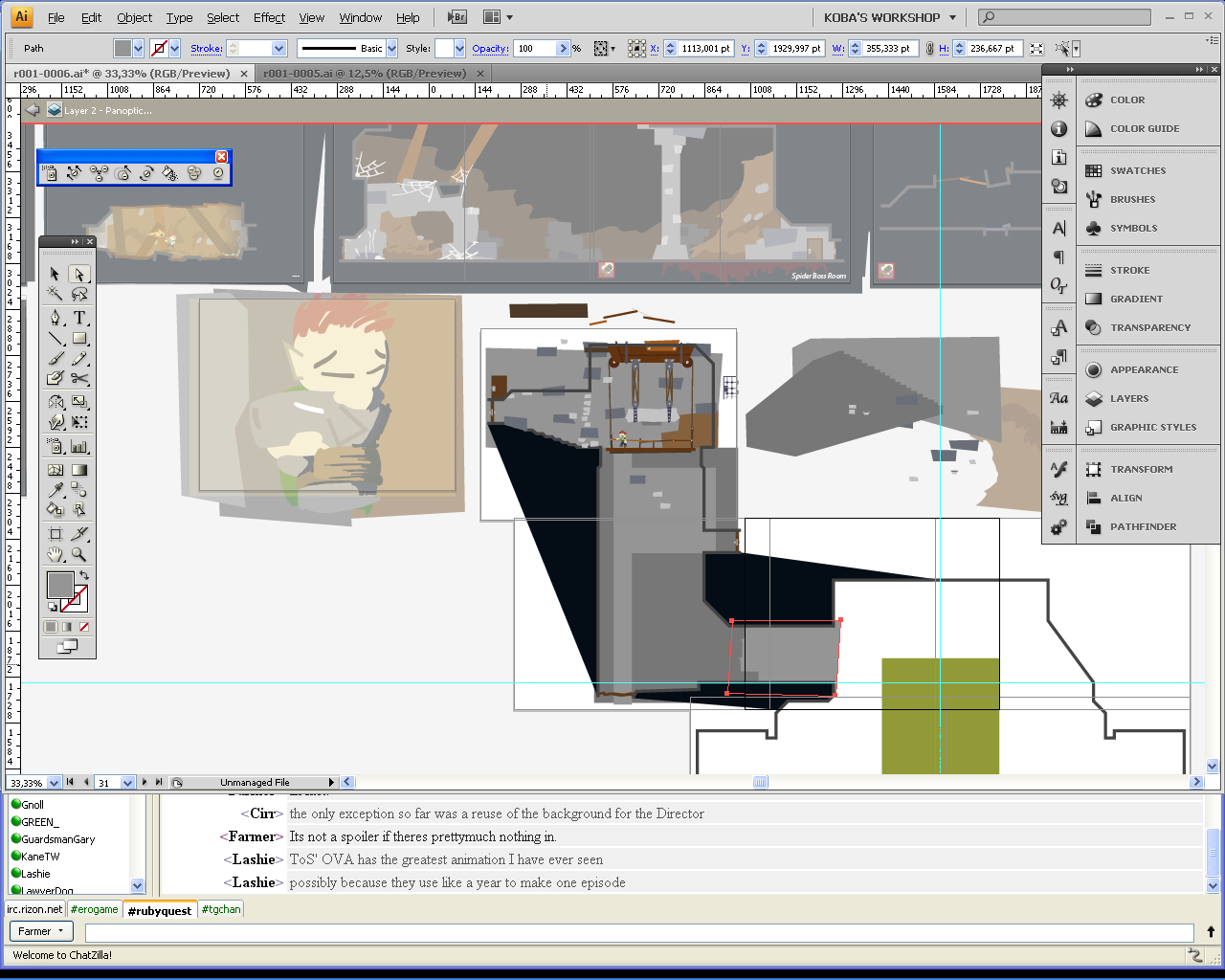Image resolution: width=1225 pixels, height=980 pixels.
Task: Select the Zoom magnifier tool
Action: [x=79, y=554]
